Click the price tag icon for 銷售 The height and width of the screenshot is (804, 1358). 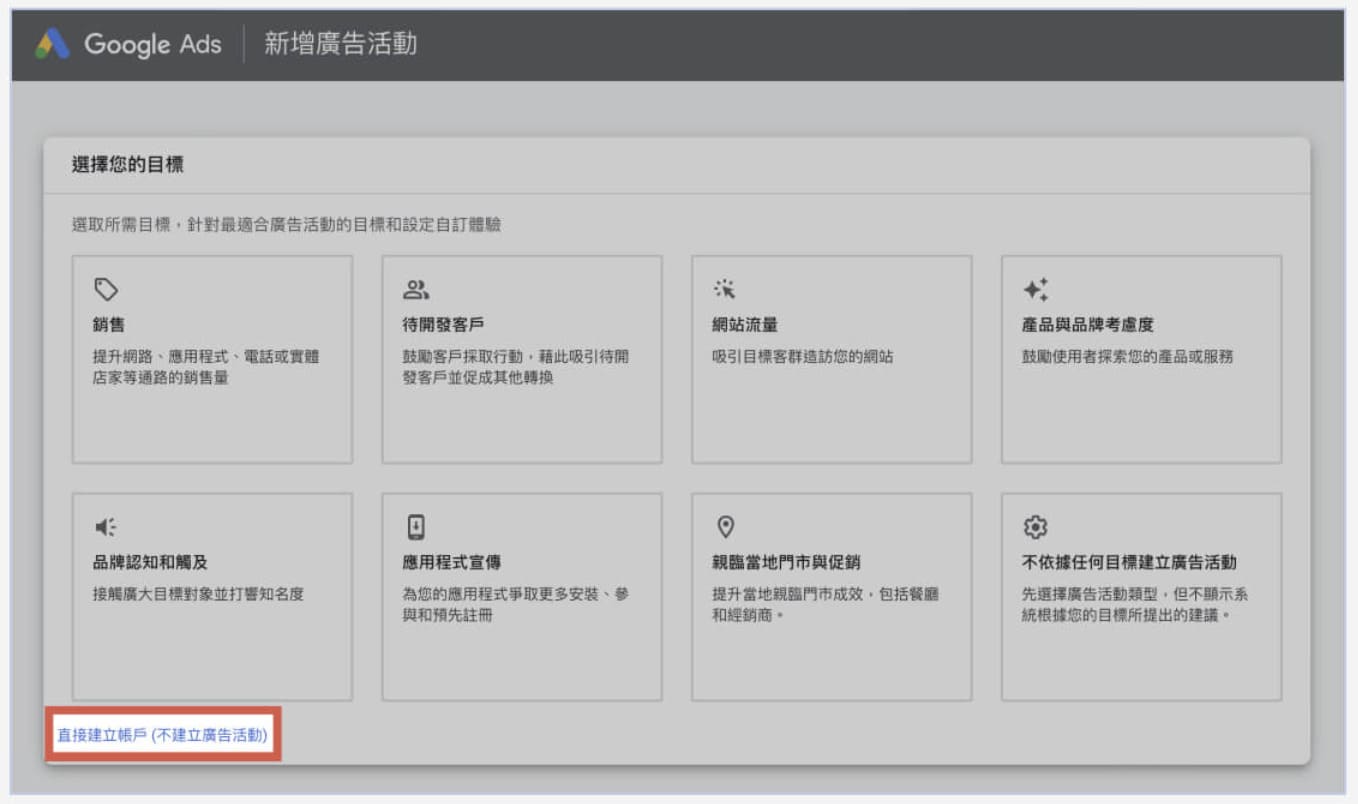(106, 290)
